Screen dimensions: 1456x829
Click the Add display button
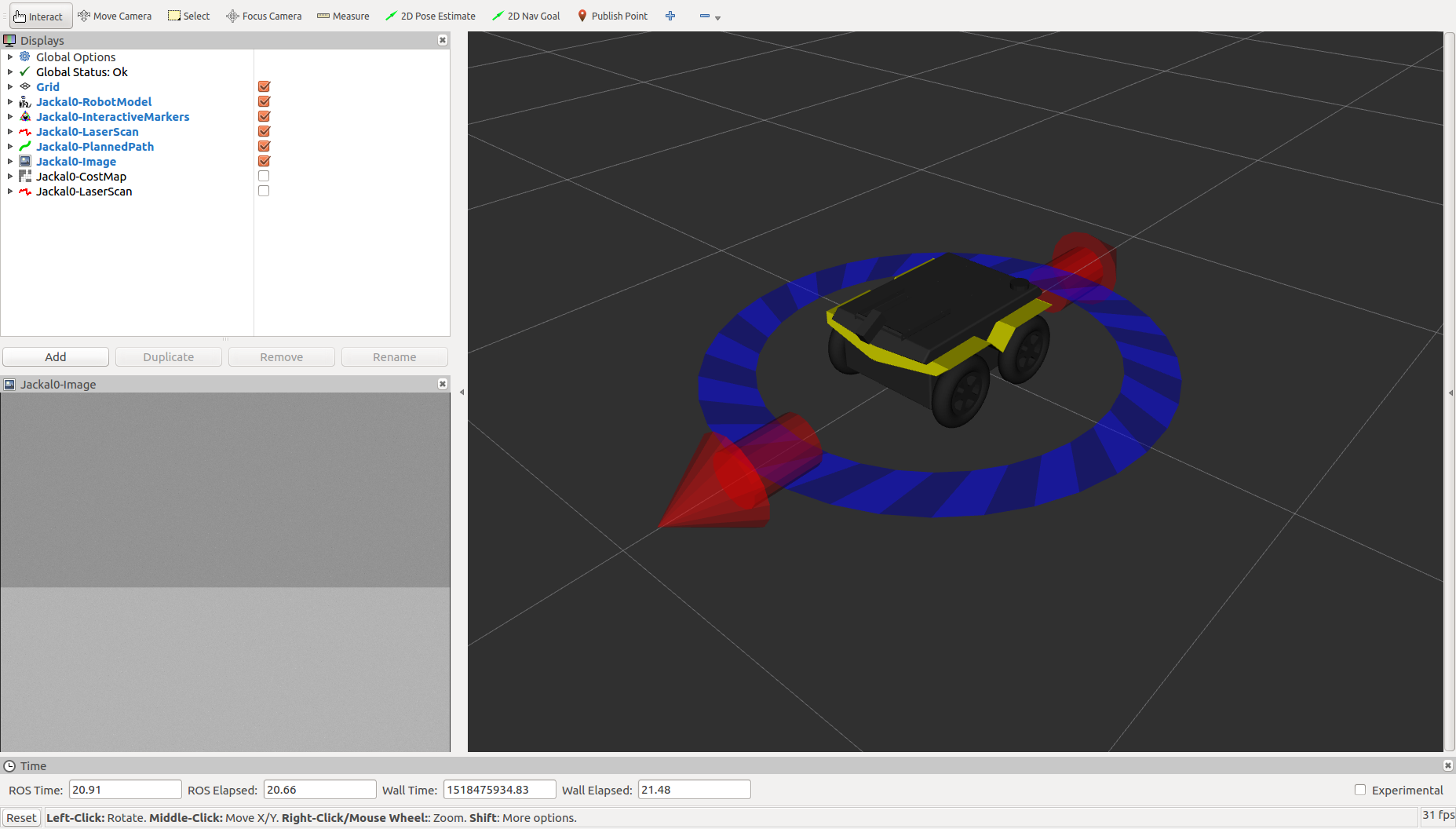[56, 357]
